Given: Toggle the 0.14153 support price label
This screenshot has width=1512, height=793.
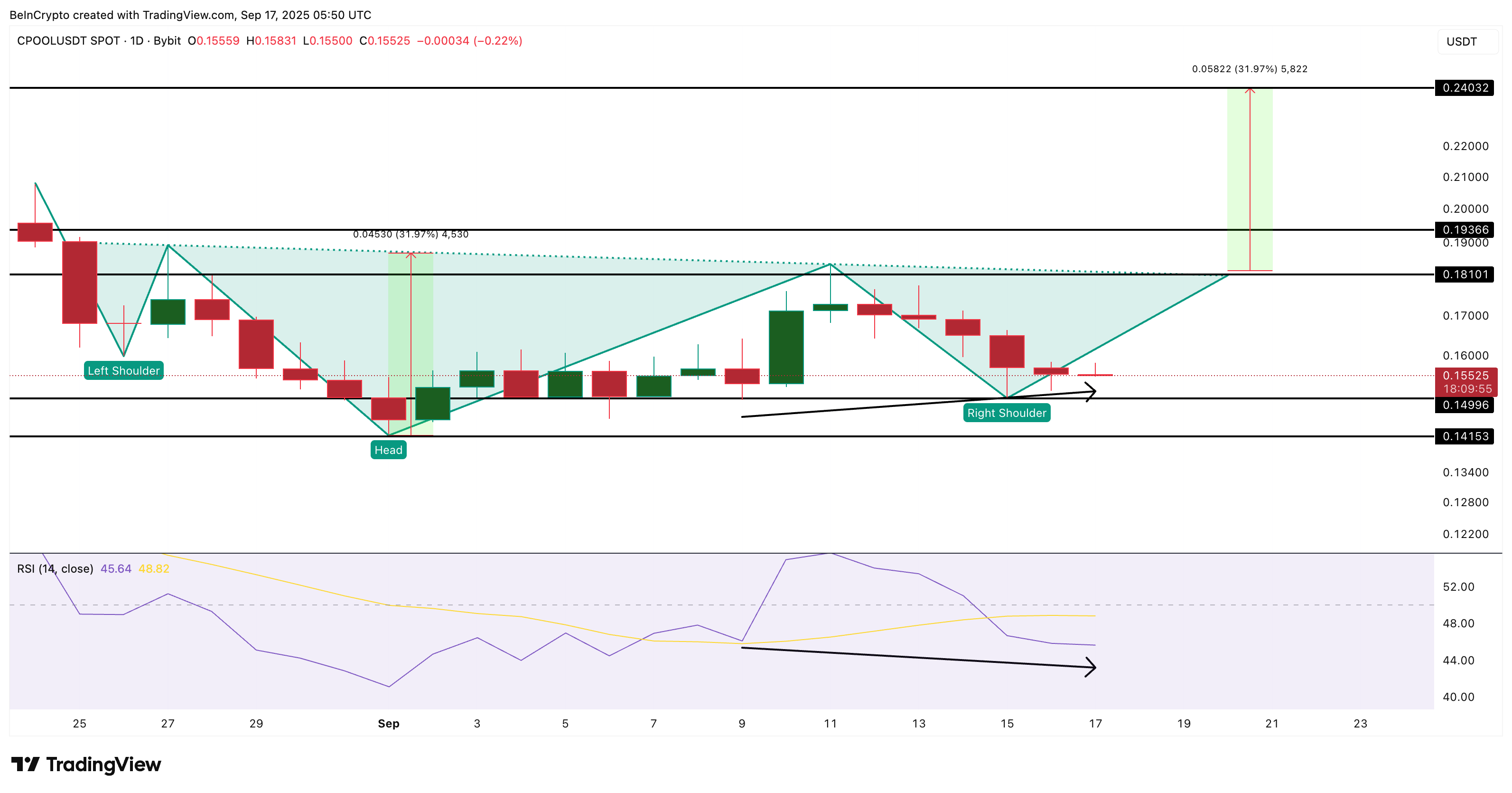Looking at the screenshot, I should click(x=1465, y=436).
